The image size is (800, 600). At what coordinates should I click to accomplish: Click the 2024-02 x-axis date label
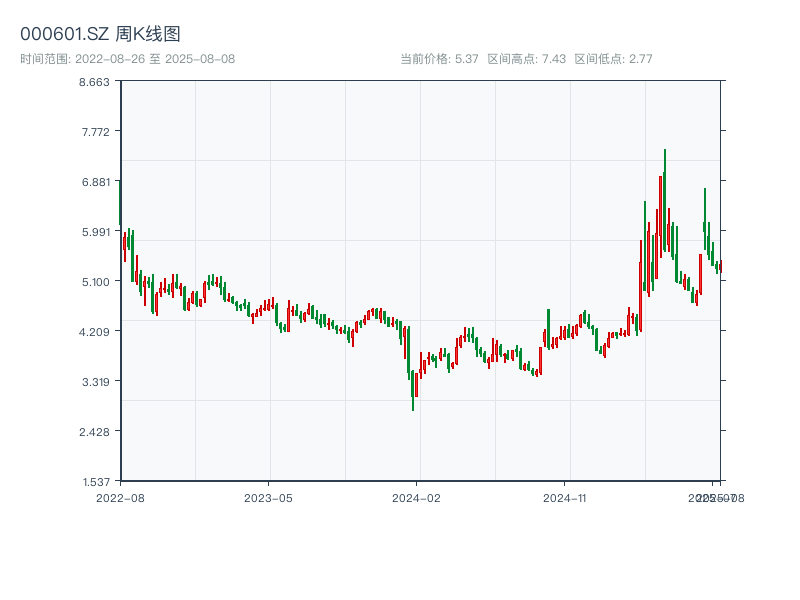[417, 497]
